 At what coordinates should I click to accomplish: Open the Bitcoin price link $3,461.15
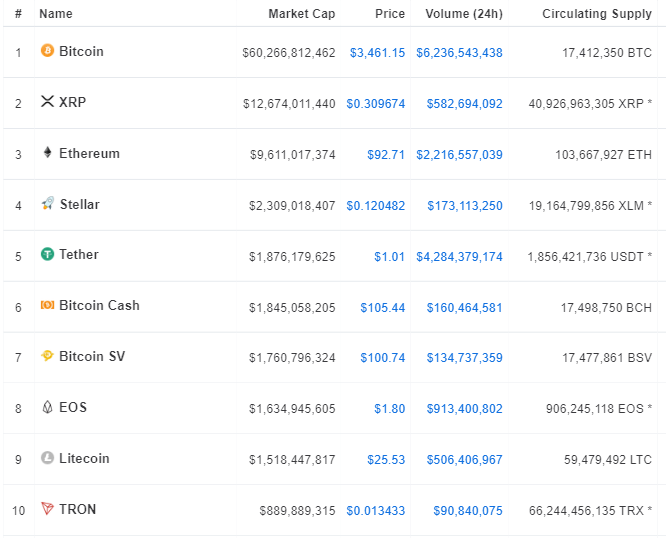pyautogui.click(x=377, y=52)
